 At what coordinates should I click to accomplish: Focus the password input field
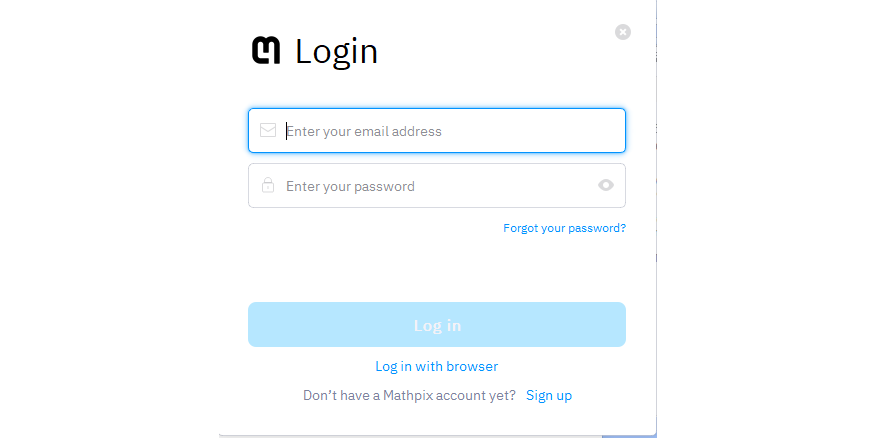(430, 185)
